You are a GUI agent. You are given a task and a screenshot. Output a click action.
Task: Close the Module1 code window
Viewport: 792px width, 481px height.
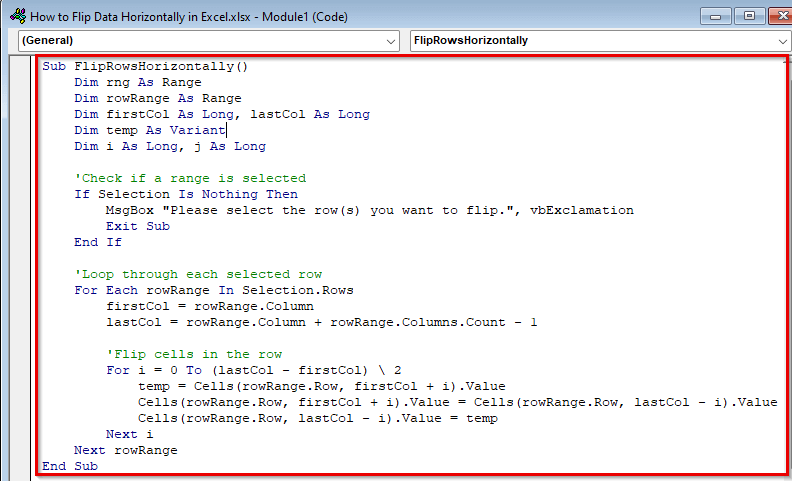(782, 16)
